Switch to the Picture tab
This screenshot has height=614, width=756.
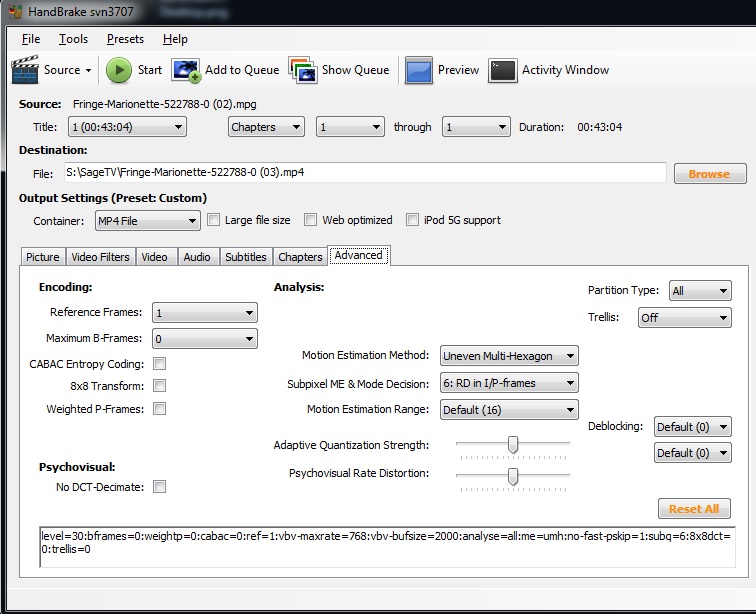click(x=42, y=257)
